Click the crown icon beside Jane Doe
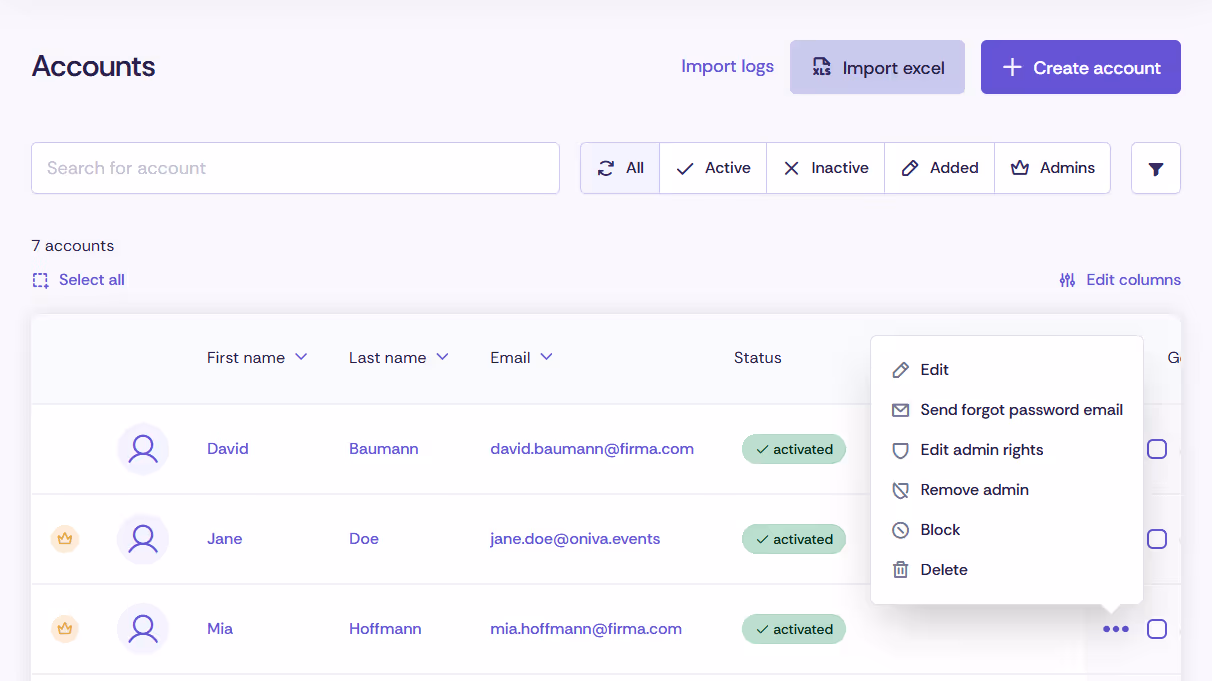 tap(65, 538)
